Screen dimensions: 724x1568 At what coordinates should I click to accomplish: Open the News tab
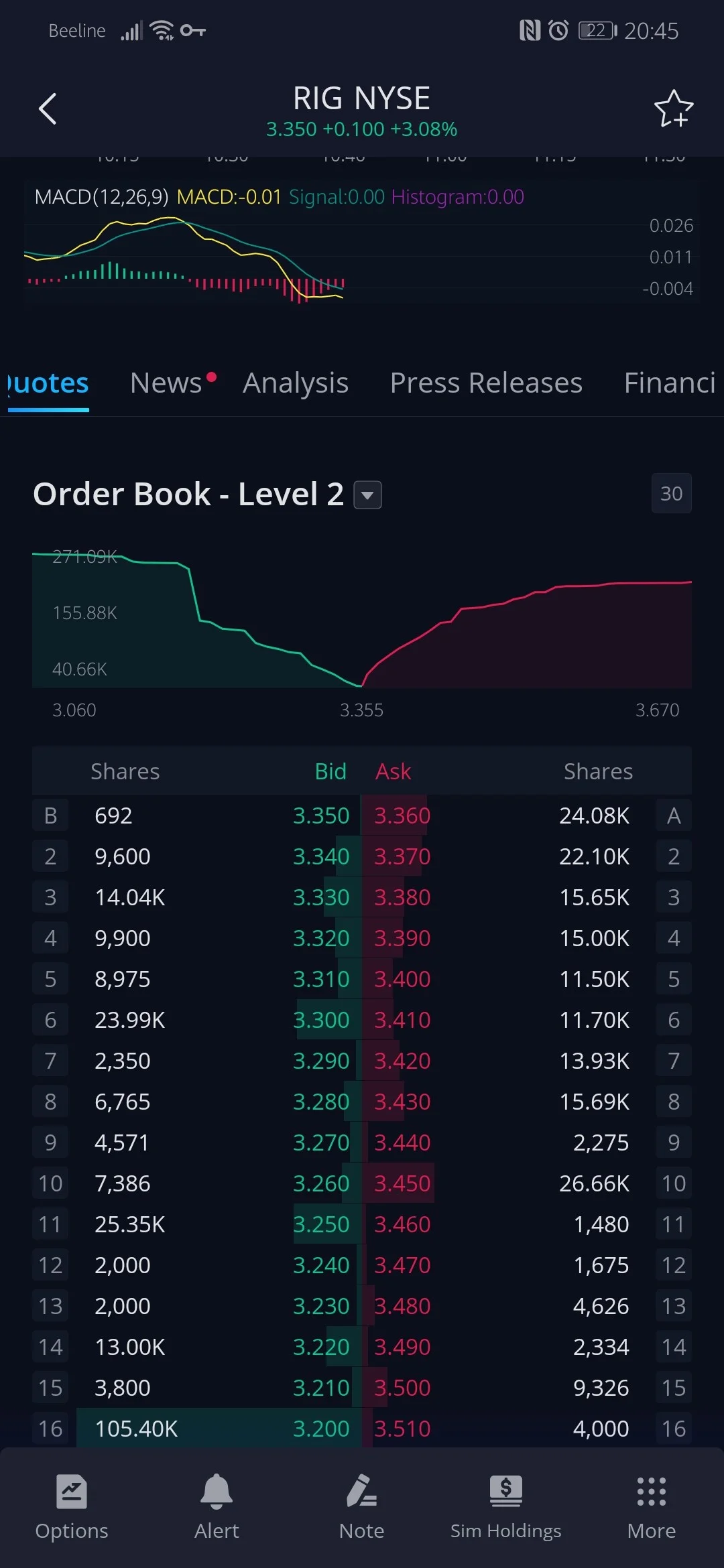tap(166, 383)
